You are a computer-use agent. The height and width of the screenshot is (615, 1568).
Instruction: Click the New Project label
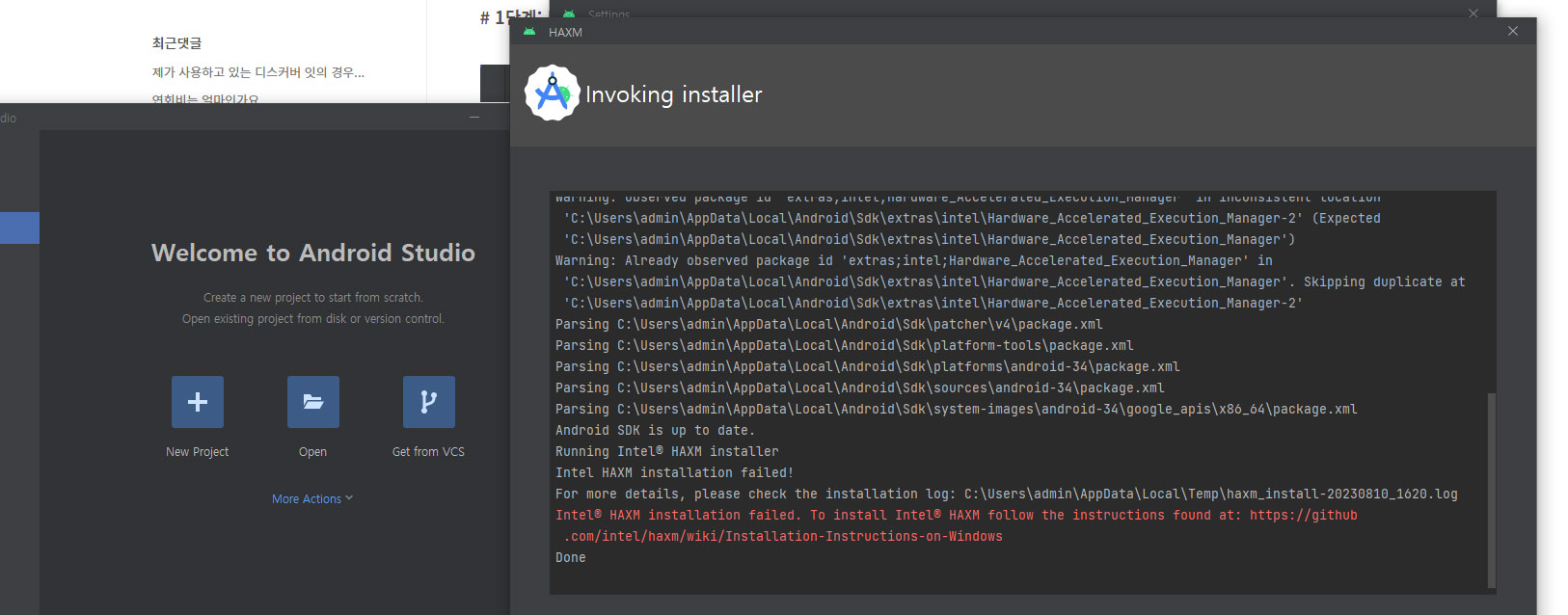pyautogui.click(x=198, y=451)
